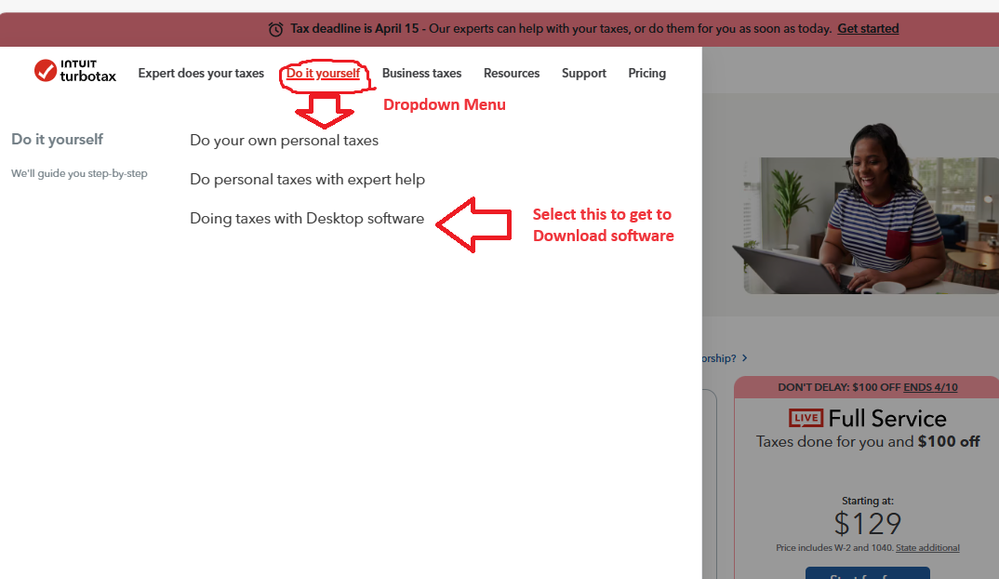The image size is (999, 579).
Task: Click Get started link in banner
Action: (x=868, y=29)
